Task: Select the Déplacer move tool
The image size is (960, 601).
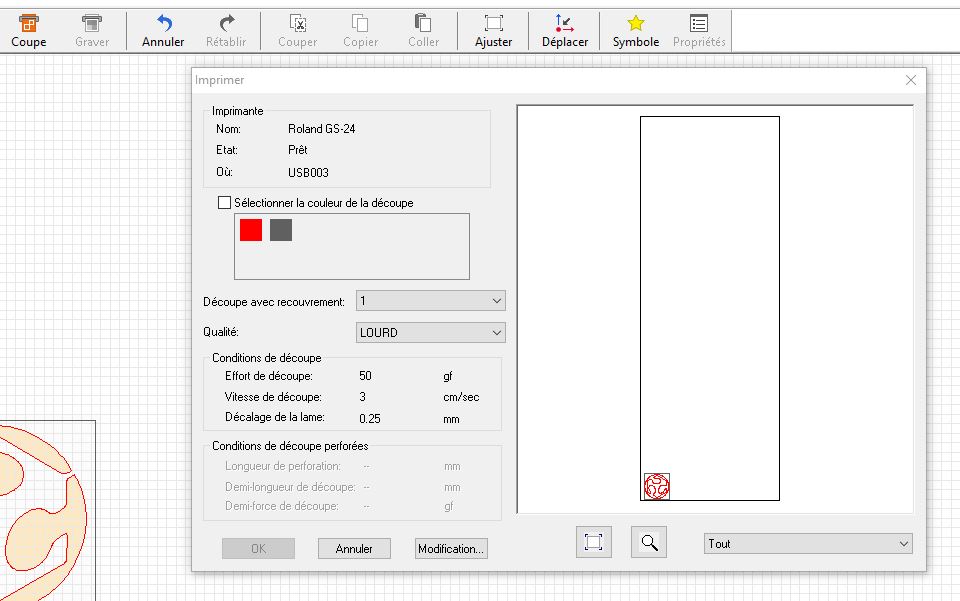Action: (x=564, y=24)
